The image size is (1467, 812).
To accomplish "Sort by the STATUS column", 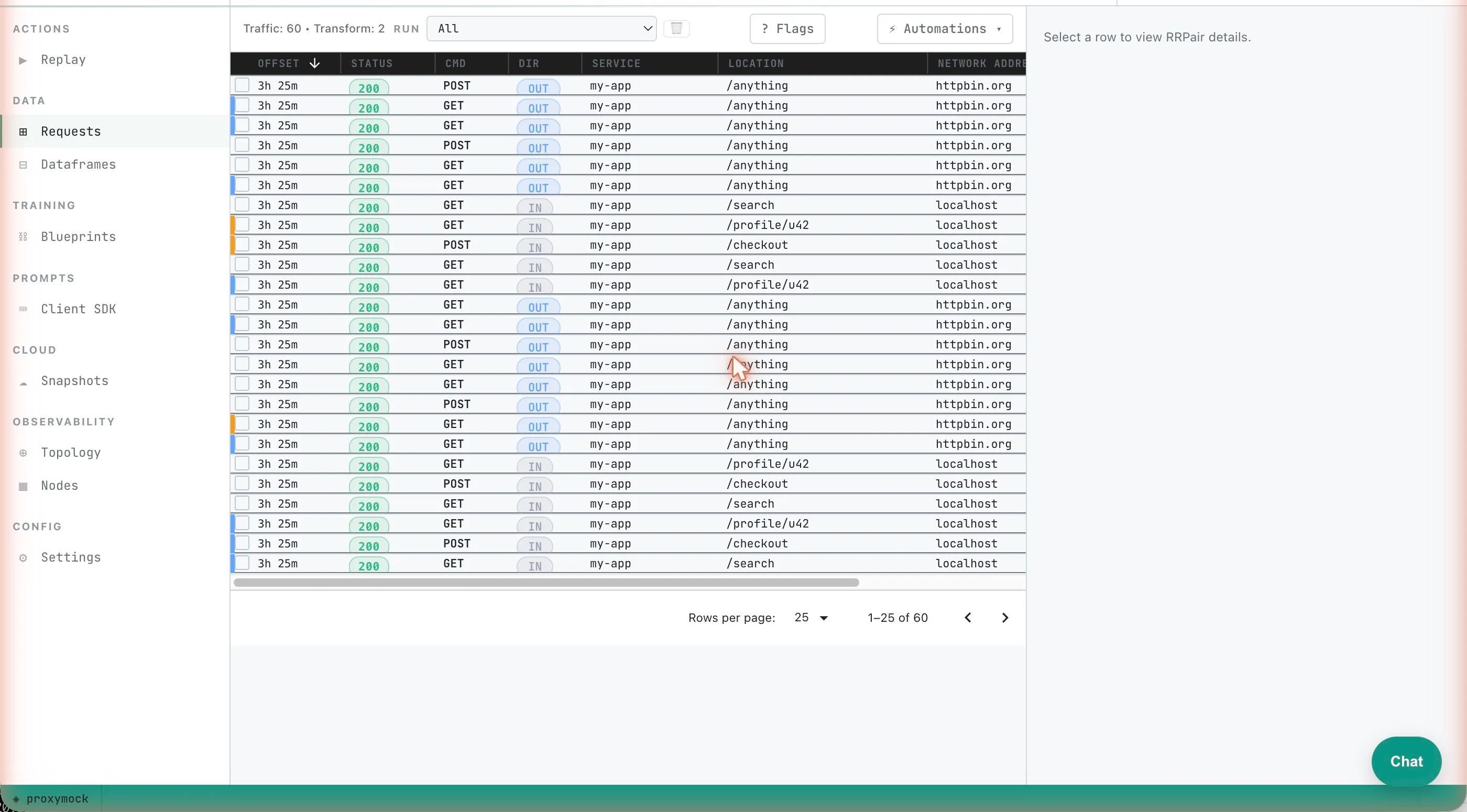I will 371,63.
